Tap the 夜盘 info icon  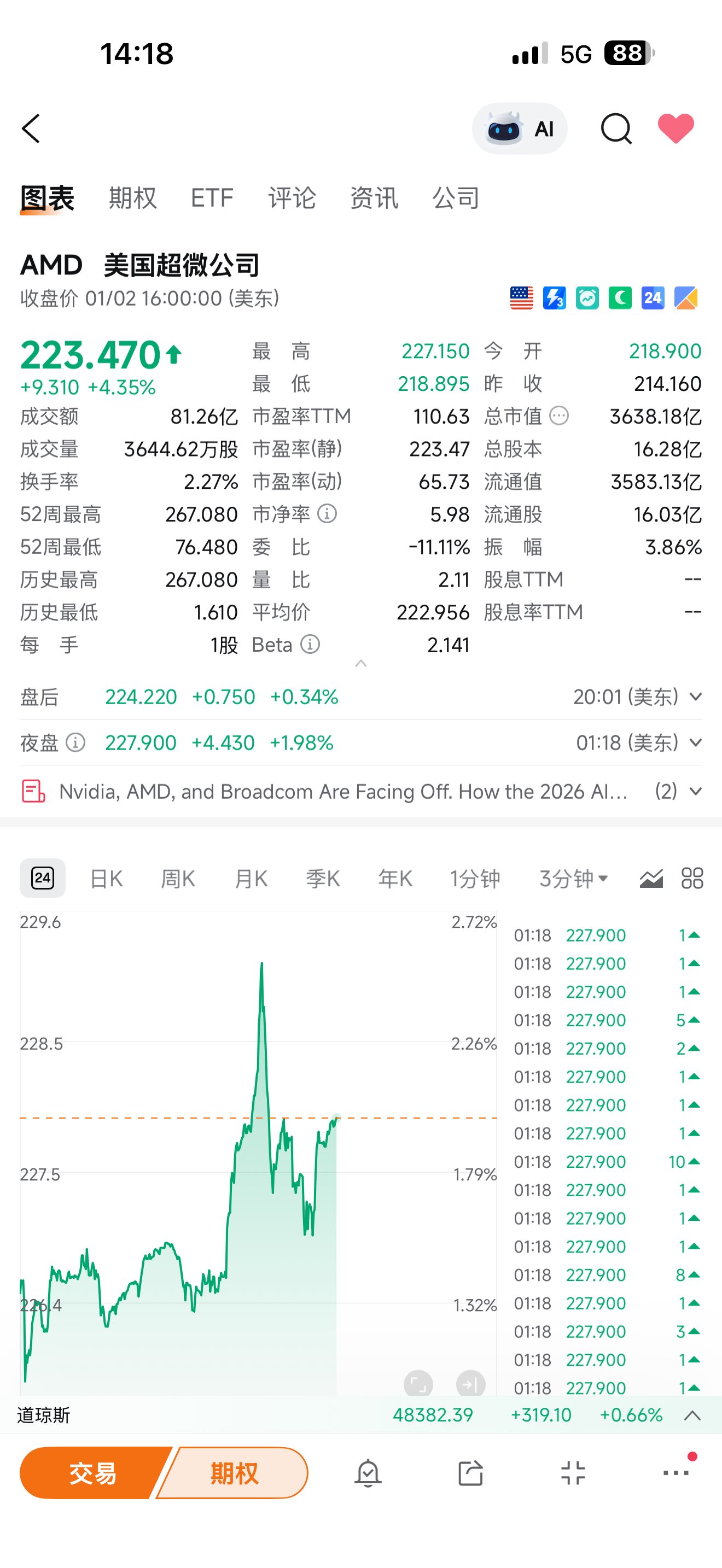point(75,742)
